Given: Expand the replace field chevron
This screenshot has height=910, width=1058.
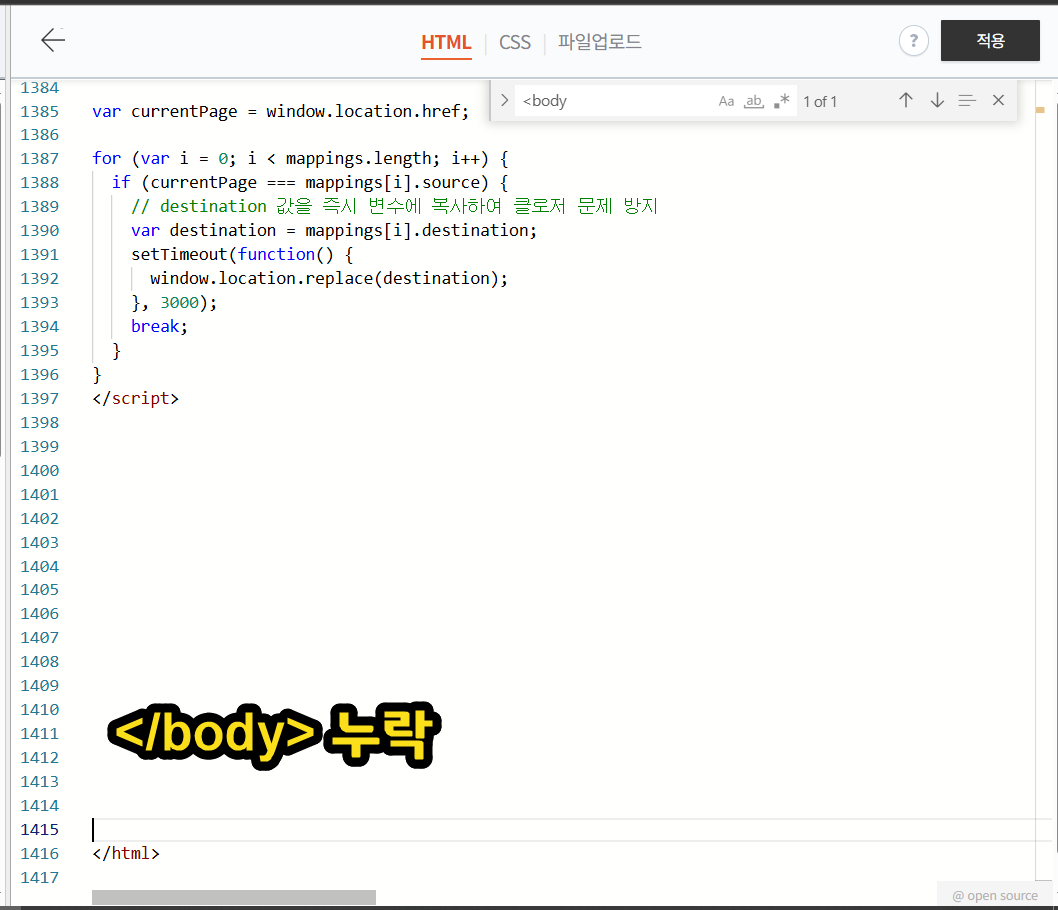Looking at the screenshot, I should point(503,101).
